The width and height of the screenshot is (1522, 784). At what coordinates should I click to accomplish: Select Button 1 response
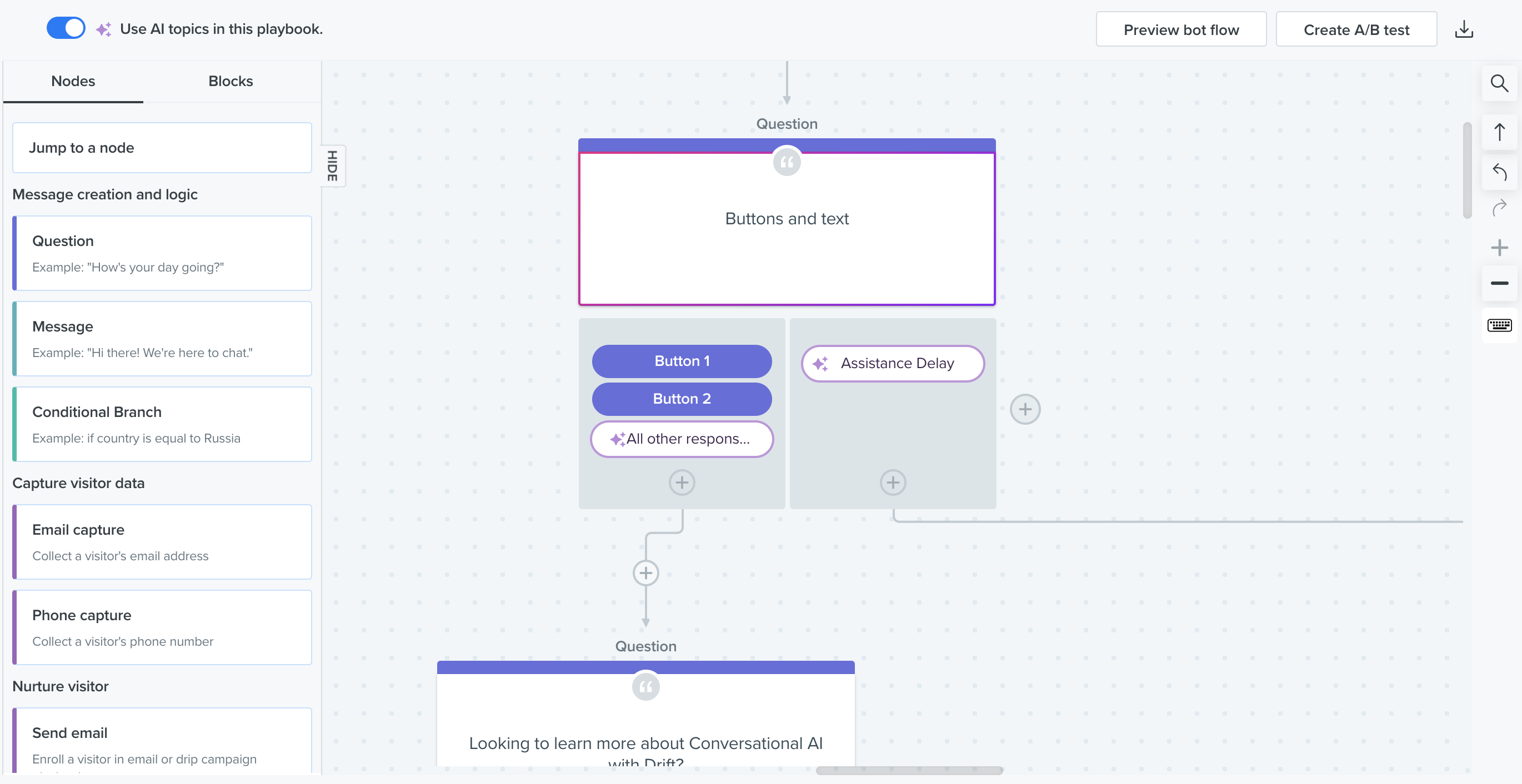(x=681, y=361)
